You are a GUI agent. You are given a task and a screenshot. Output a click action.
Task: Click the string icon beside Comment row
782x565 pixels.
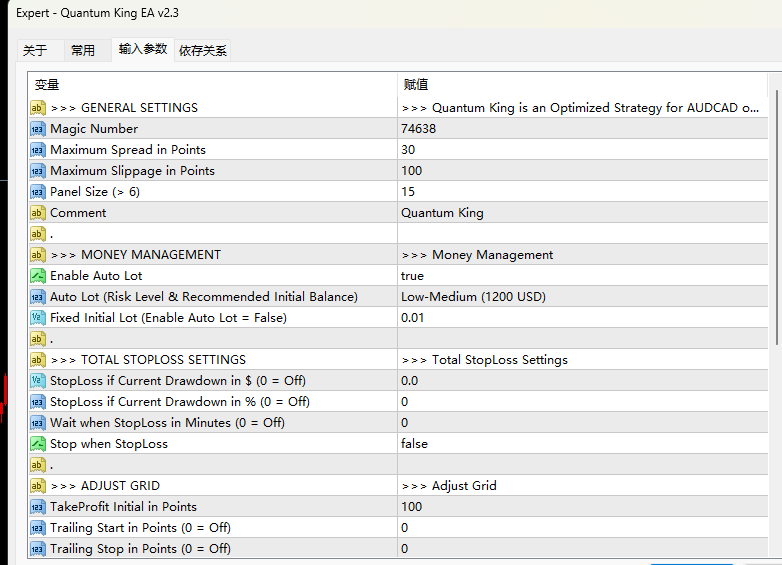tap(38, 213)
